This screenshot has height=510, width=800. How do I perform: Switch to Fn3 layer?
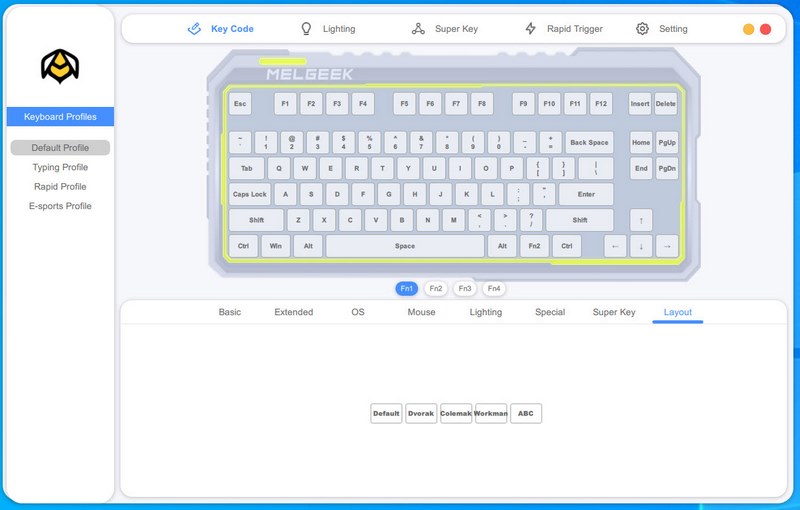click(x=465, y=289)
